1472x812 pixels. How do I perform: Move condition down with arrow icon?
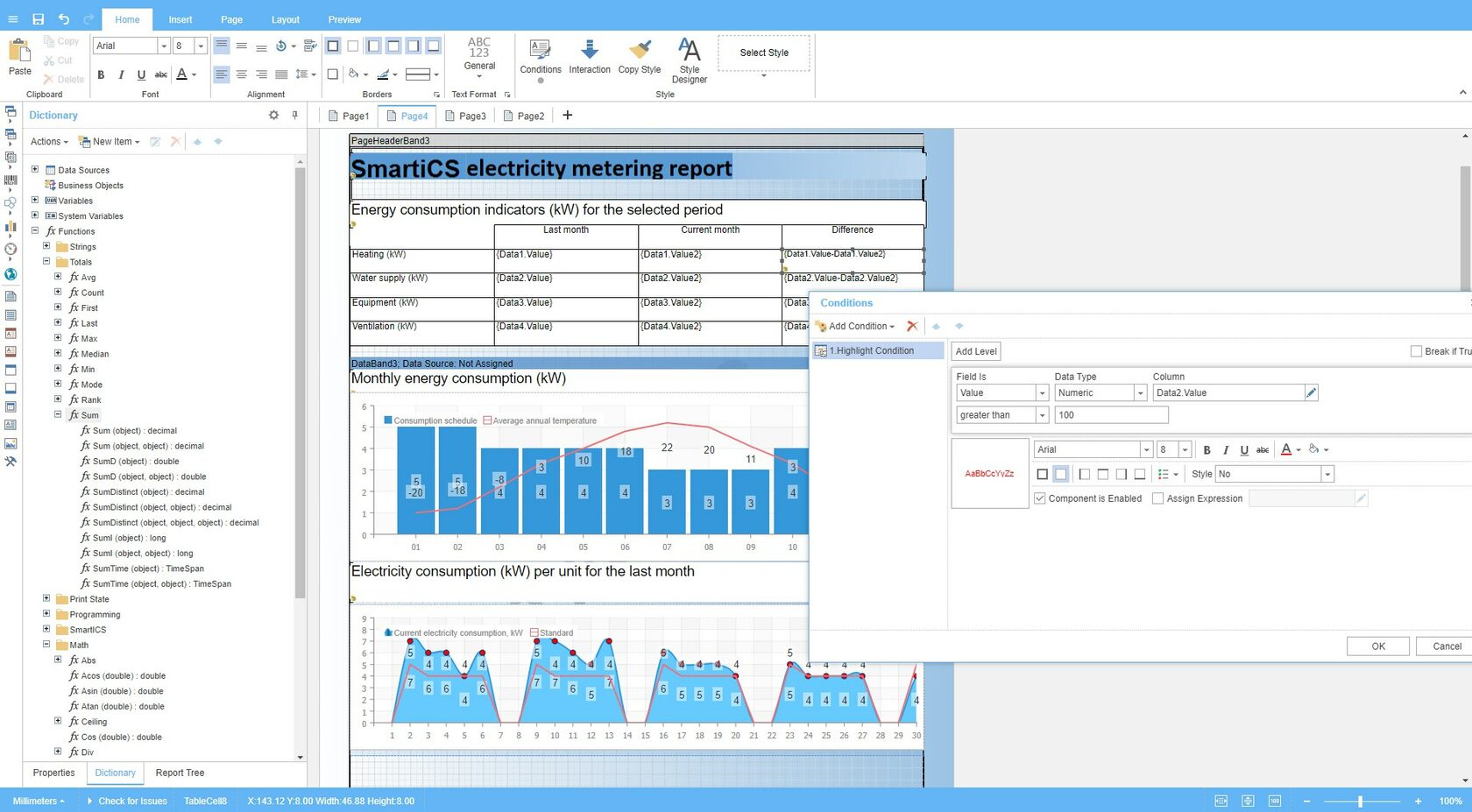coord(959,326)
